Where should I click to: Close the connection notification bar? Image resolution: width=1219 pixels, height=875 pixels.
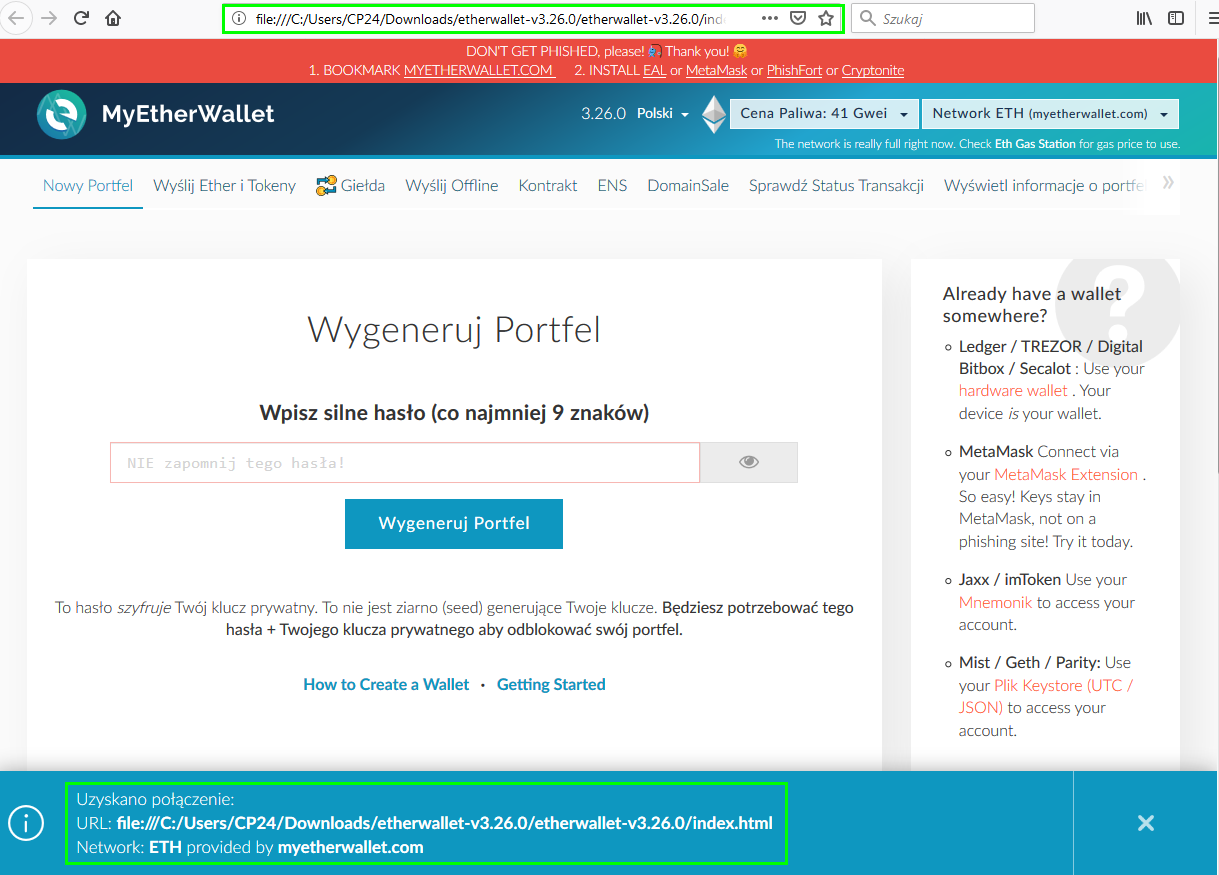click(x=1146, y=823)
